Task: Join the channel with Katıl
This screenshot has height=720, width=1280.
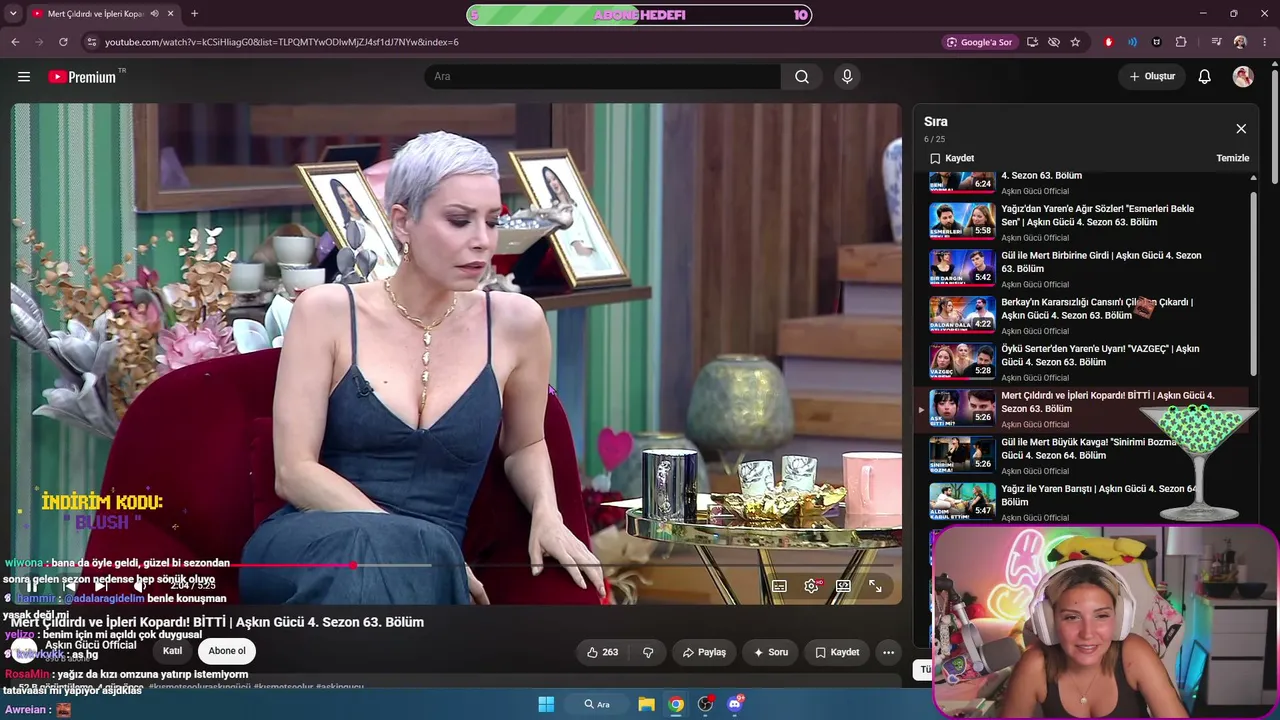Action: click(173, 651)
